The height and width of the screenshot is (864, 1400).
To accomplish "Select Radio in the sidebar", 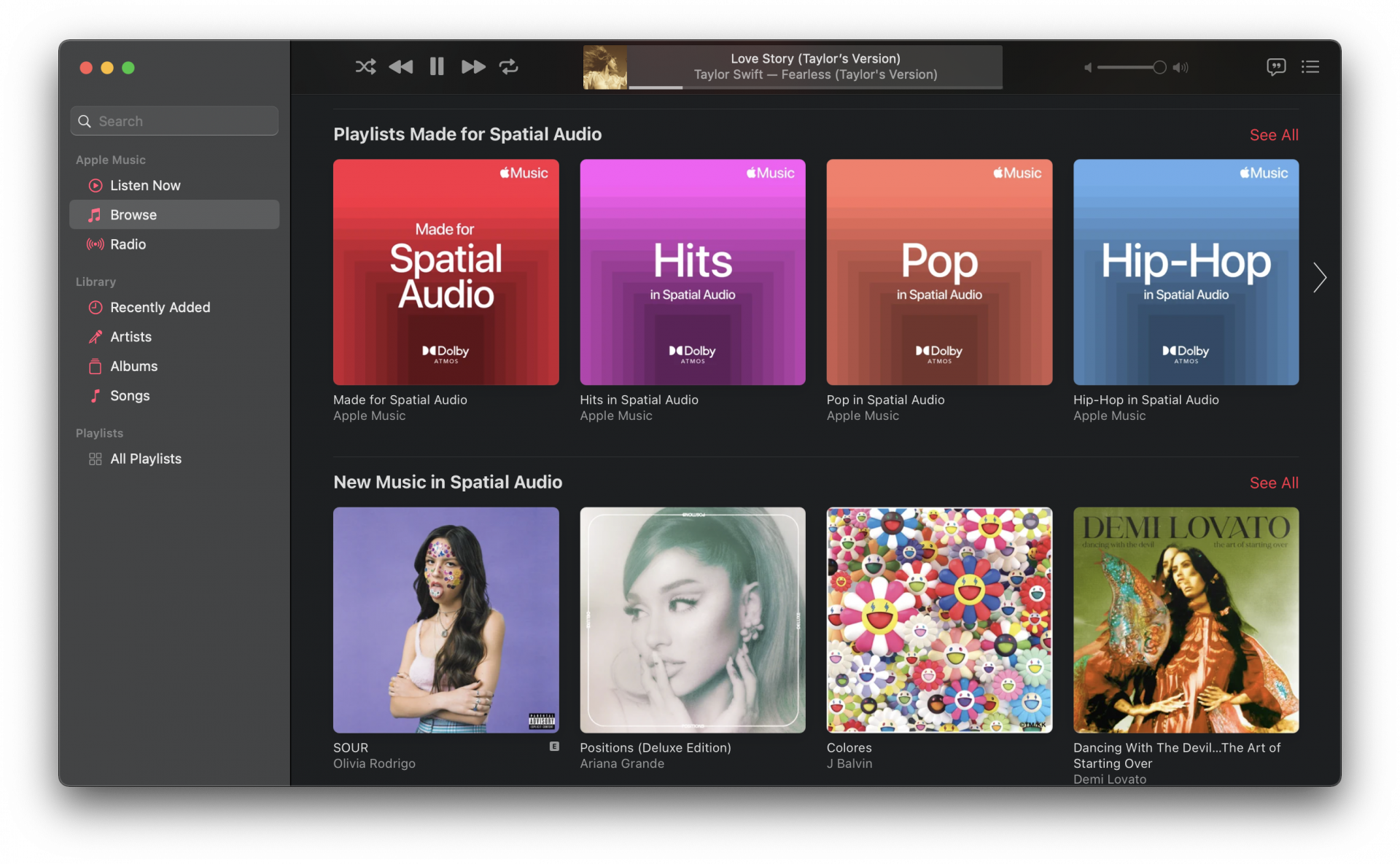I will click(x=128, y=244).
